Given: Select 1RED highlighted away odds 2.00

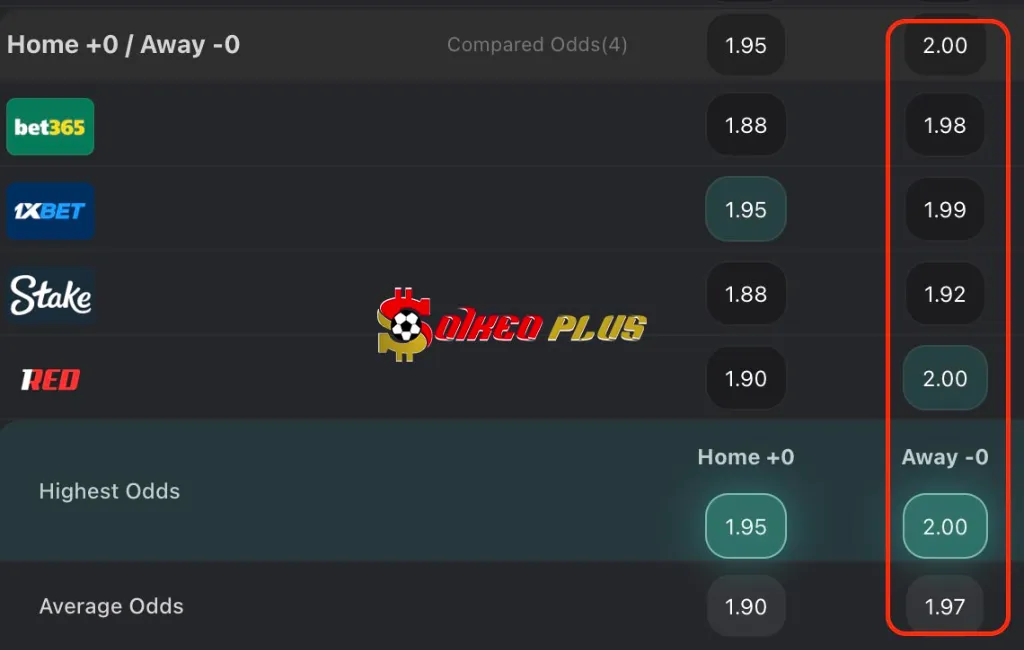Looking at the screenshot, I should (x=944, y=378).
